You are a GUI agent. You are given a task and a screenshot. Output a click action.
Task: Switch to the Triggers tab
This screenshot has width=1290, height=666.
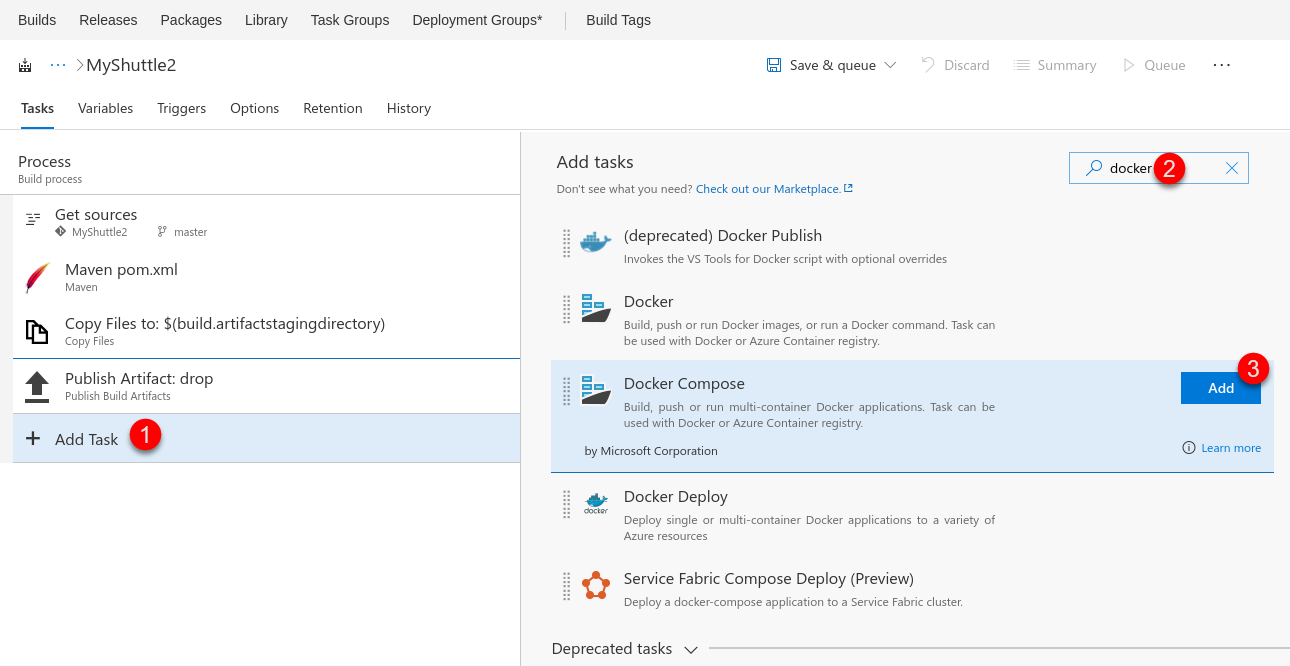point(181,108)
